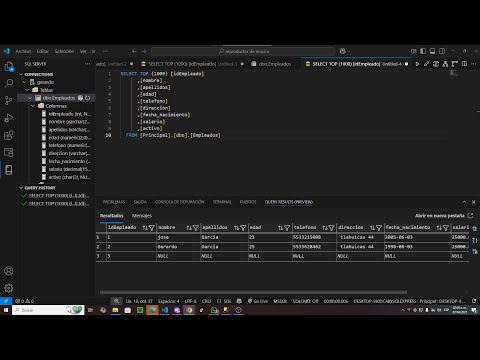Open the Ver menu
The height and width of the screenshot is (360, 480).
point(83,51)
